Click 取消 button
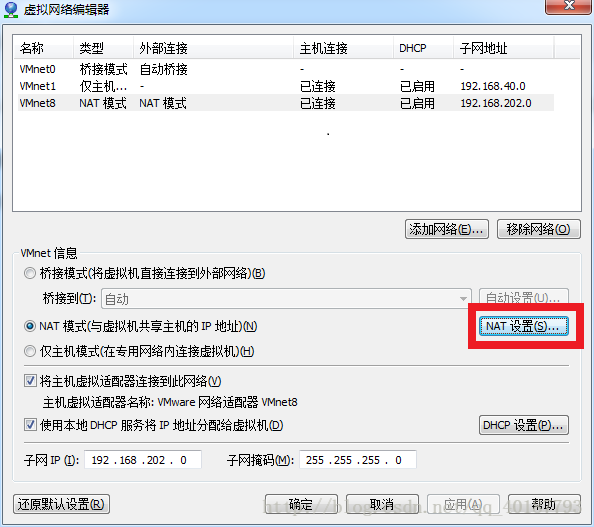 tap(382, 504)
